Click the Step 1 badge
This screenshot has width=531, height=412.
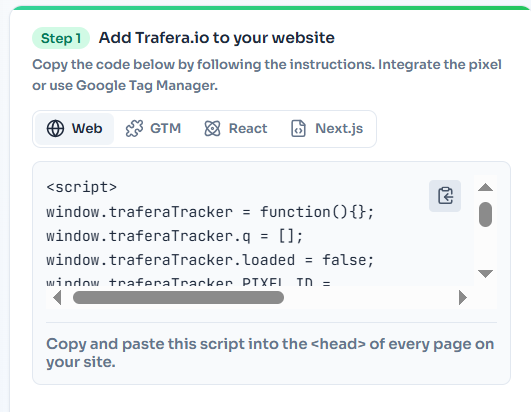pyautogui.click(x=61, y=38)
